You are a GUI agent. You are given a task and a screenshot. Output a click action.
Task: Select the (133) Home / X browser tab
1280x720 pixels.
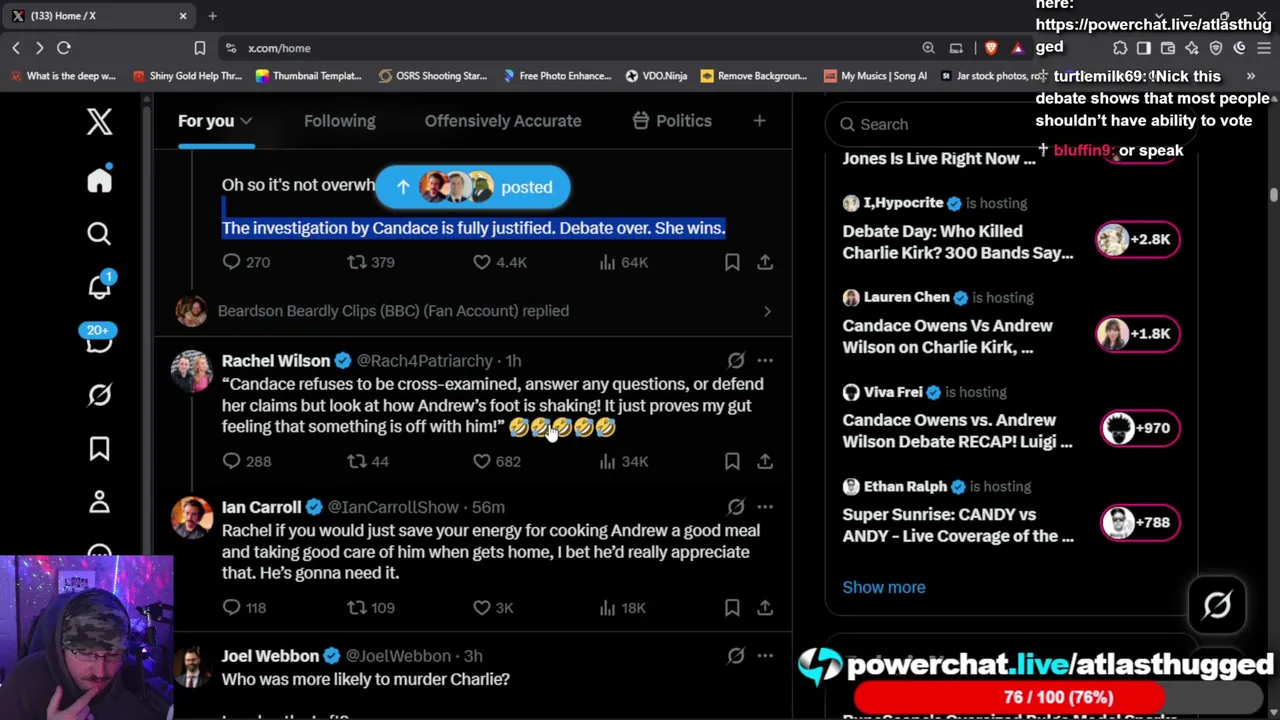[100, 16]
